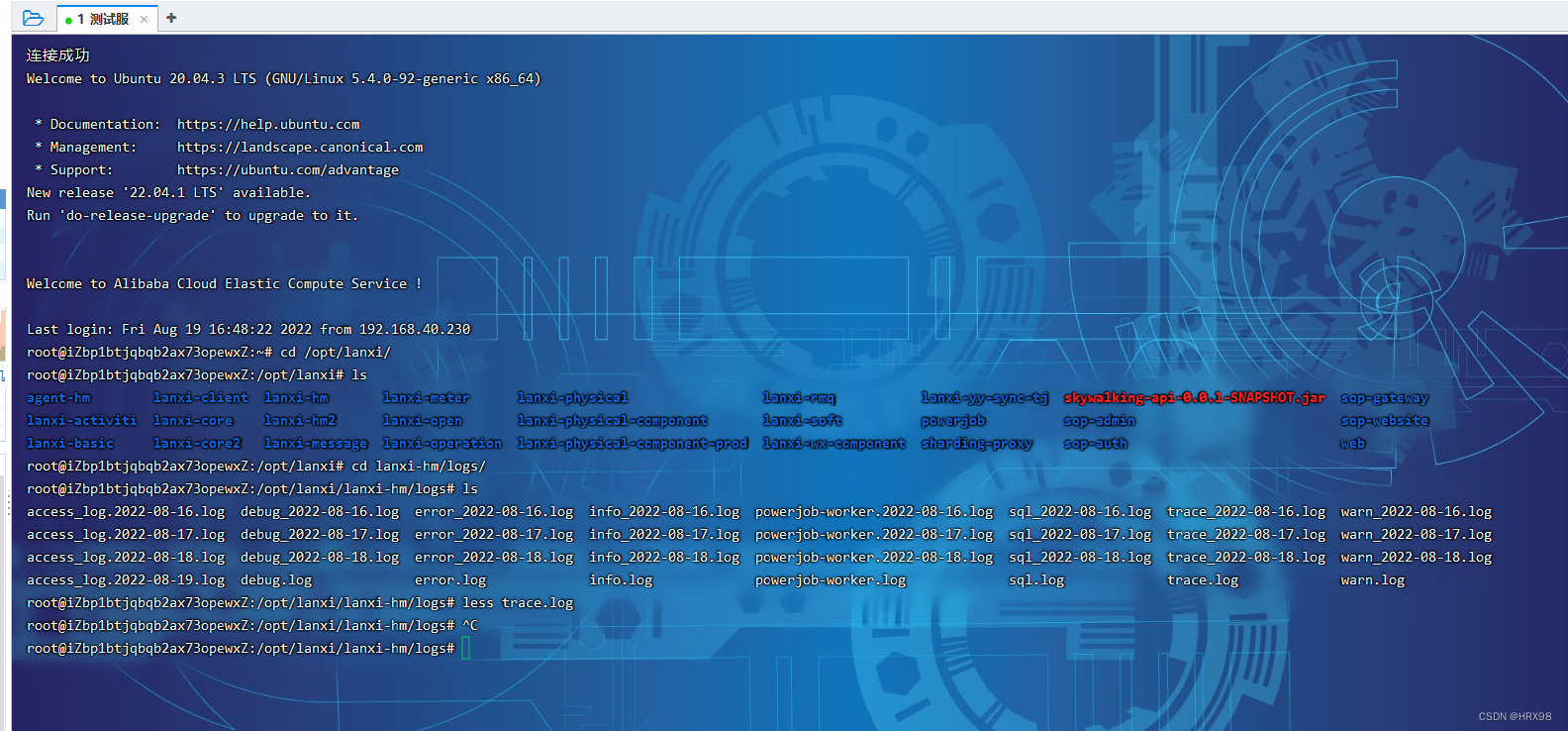Click the lanxi-client directory name
Viewport: 1568px width, 731px height.
tap(201, 397)
